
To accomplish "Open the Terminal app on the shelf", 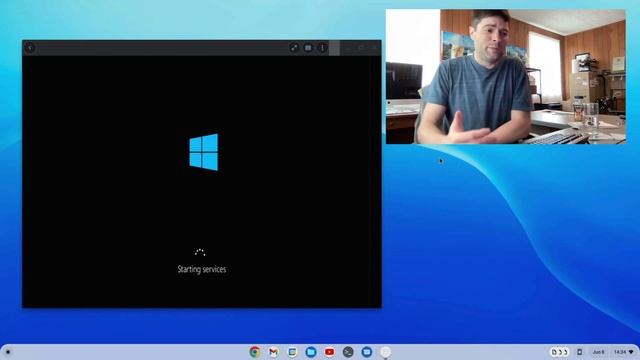I will click(x=348, y=351).
